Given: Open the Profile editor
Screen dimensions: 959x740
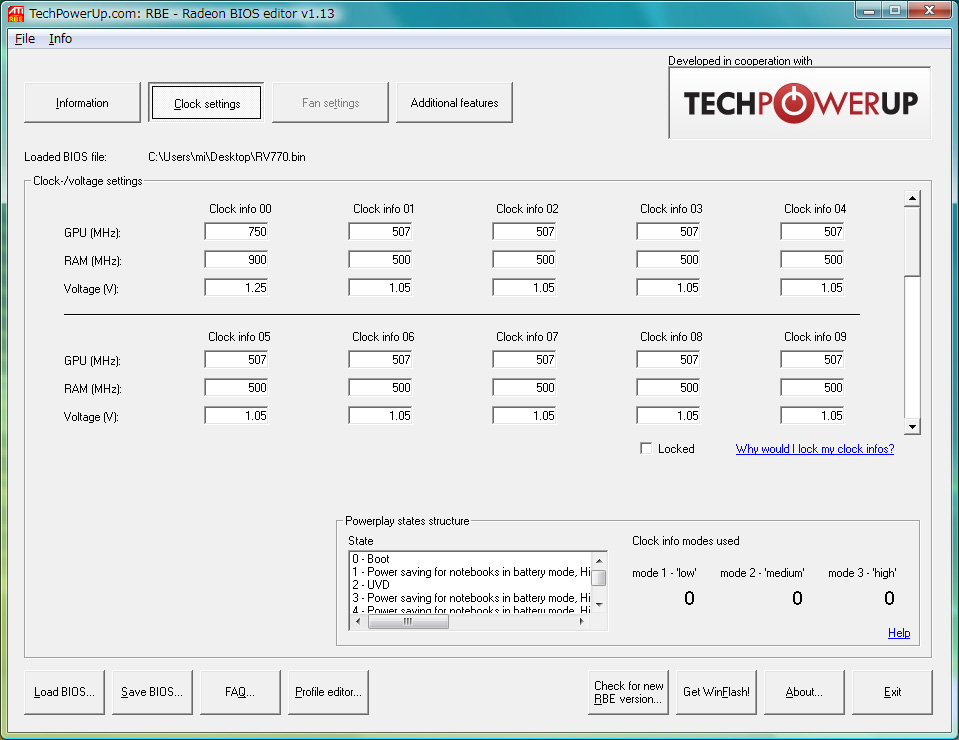Looking at the screenshot, I should (328, 692).
